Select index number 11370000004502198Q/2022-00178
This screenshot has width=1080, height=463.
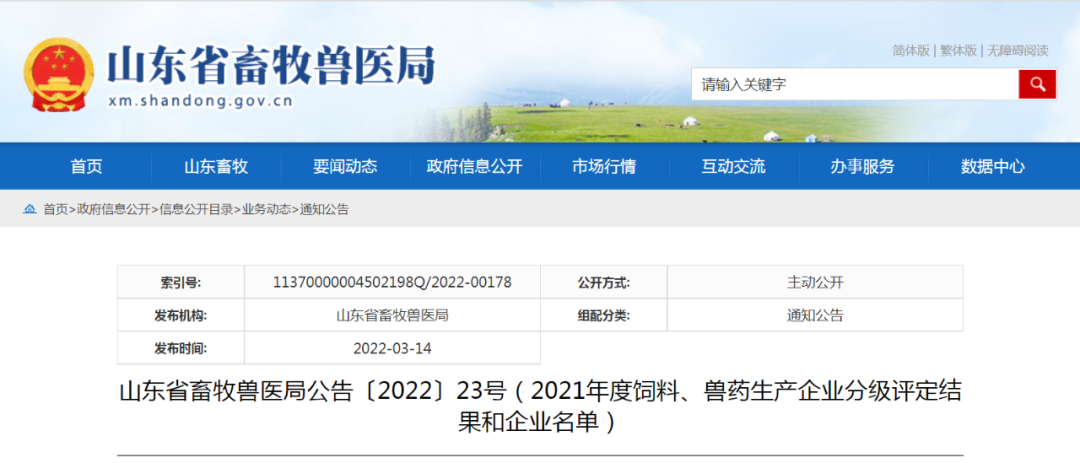393,282
